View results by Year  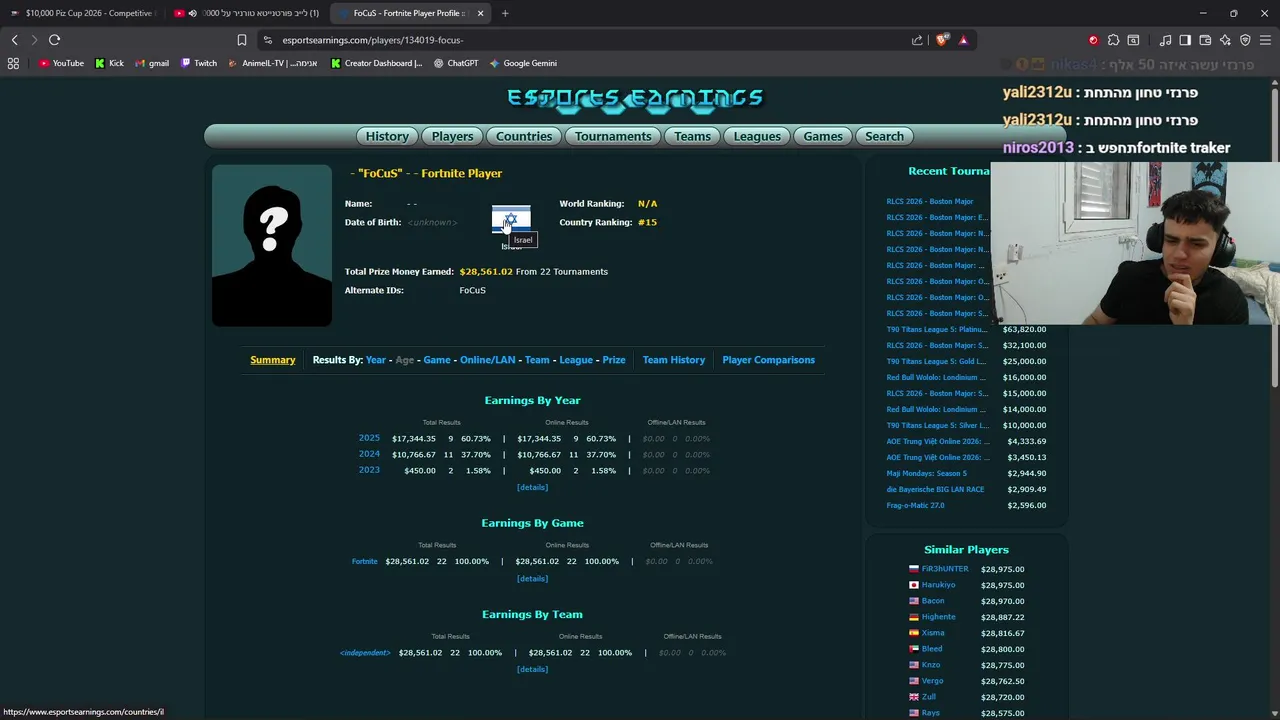(x=376, y=360)
